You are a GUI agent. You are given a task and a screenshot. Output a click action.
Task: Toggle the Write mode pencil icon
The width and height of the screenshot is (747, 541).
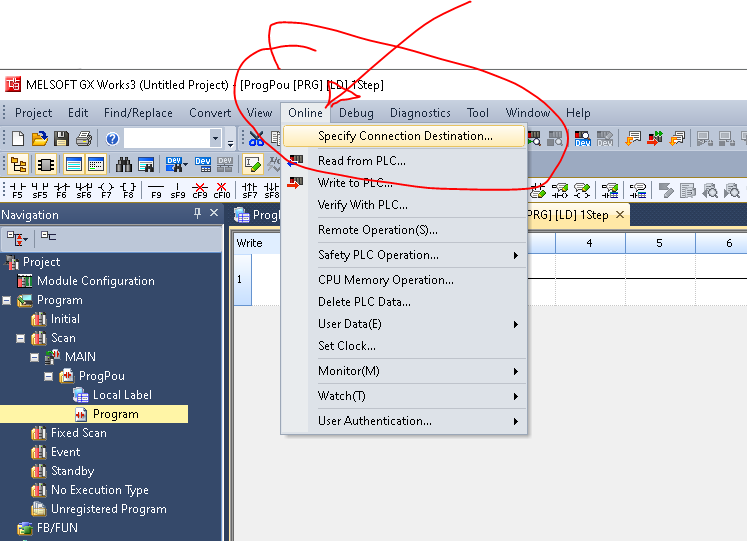(252, 165)
